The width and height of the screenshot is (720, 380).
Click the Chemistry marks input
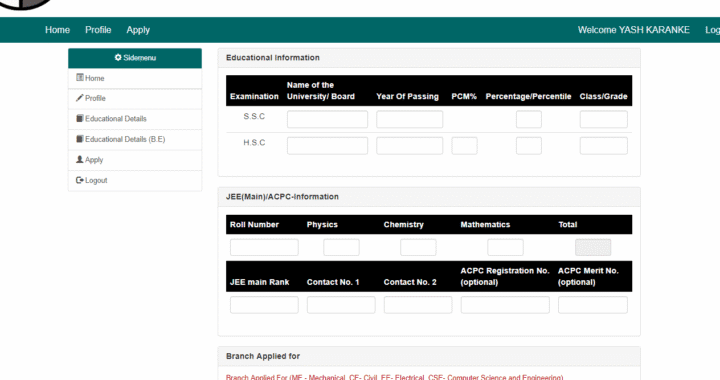[x=418, y=247]
